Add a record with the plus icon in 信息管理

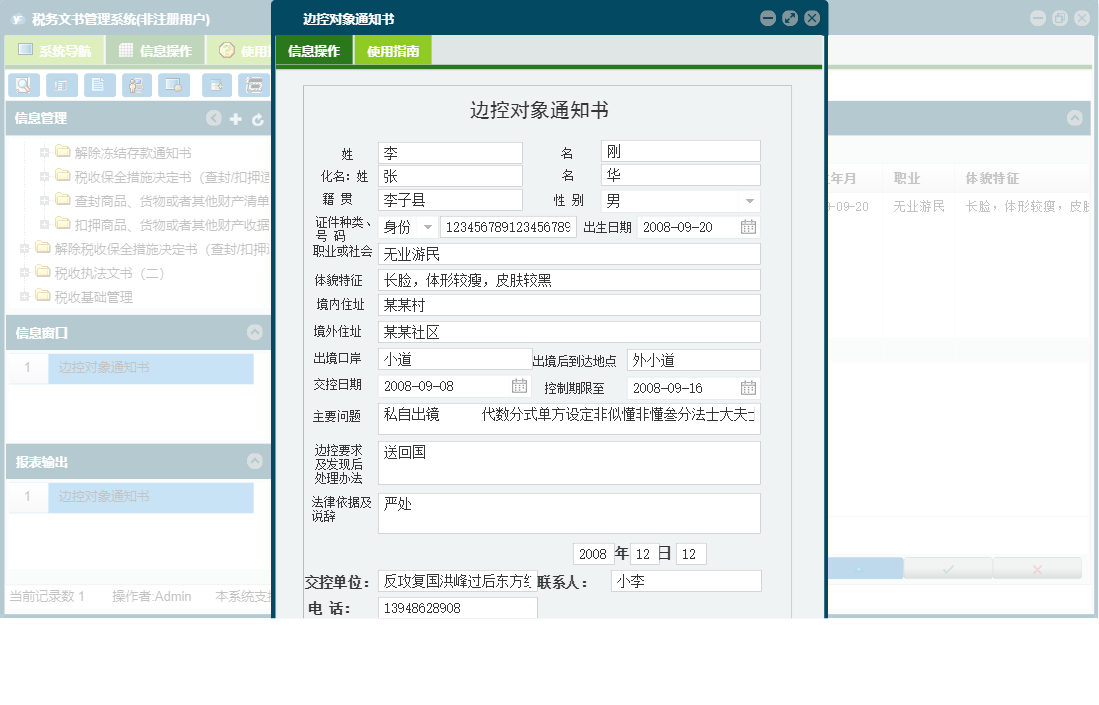click(235, 118)
